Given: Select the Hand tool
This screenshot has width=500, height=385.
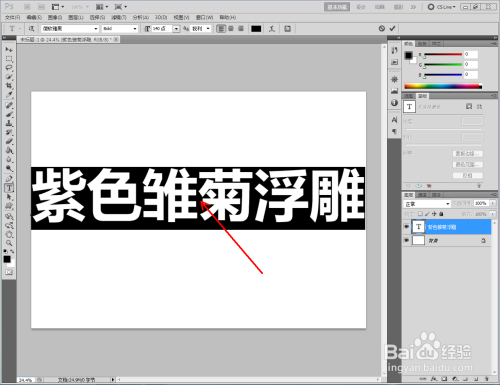Looking at the screenshot, I should (9, 234).
